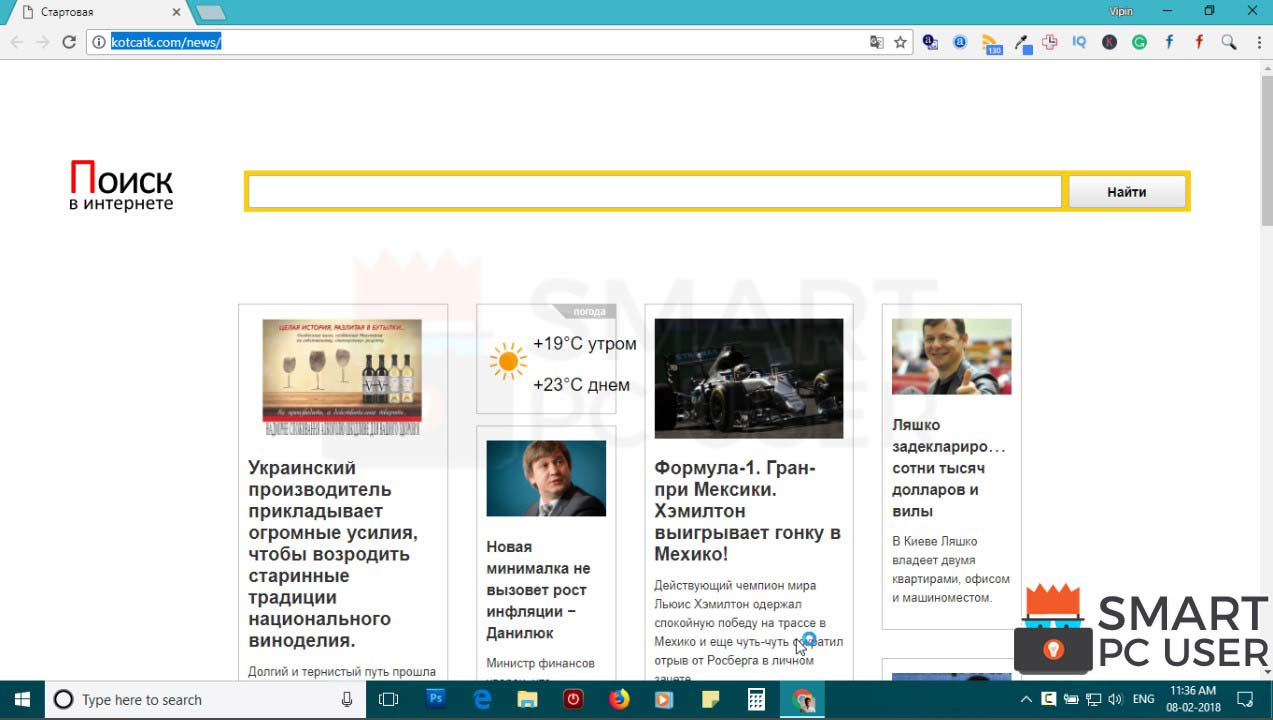Open the blue Facebook extension icon
Screen dimensions: 1273x720
[x=1170, y=42]
